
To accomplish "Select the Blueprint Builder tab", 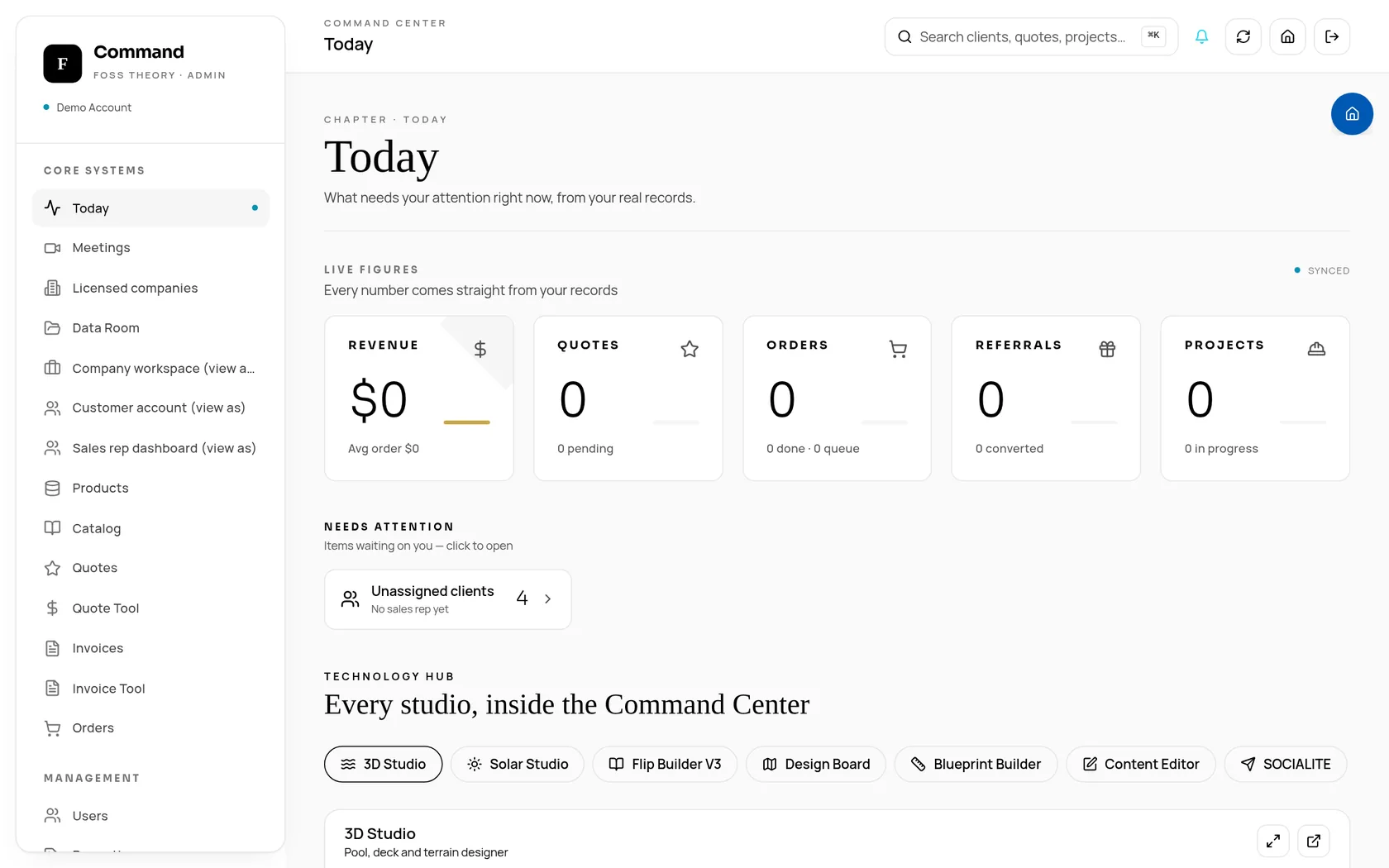I will click(976, 764).
